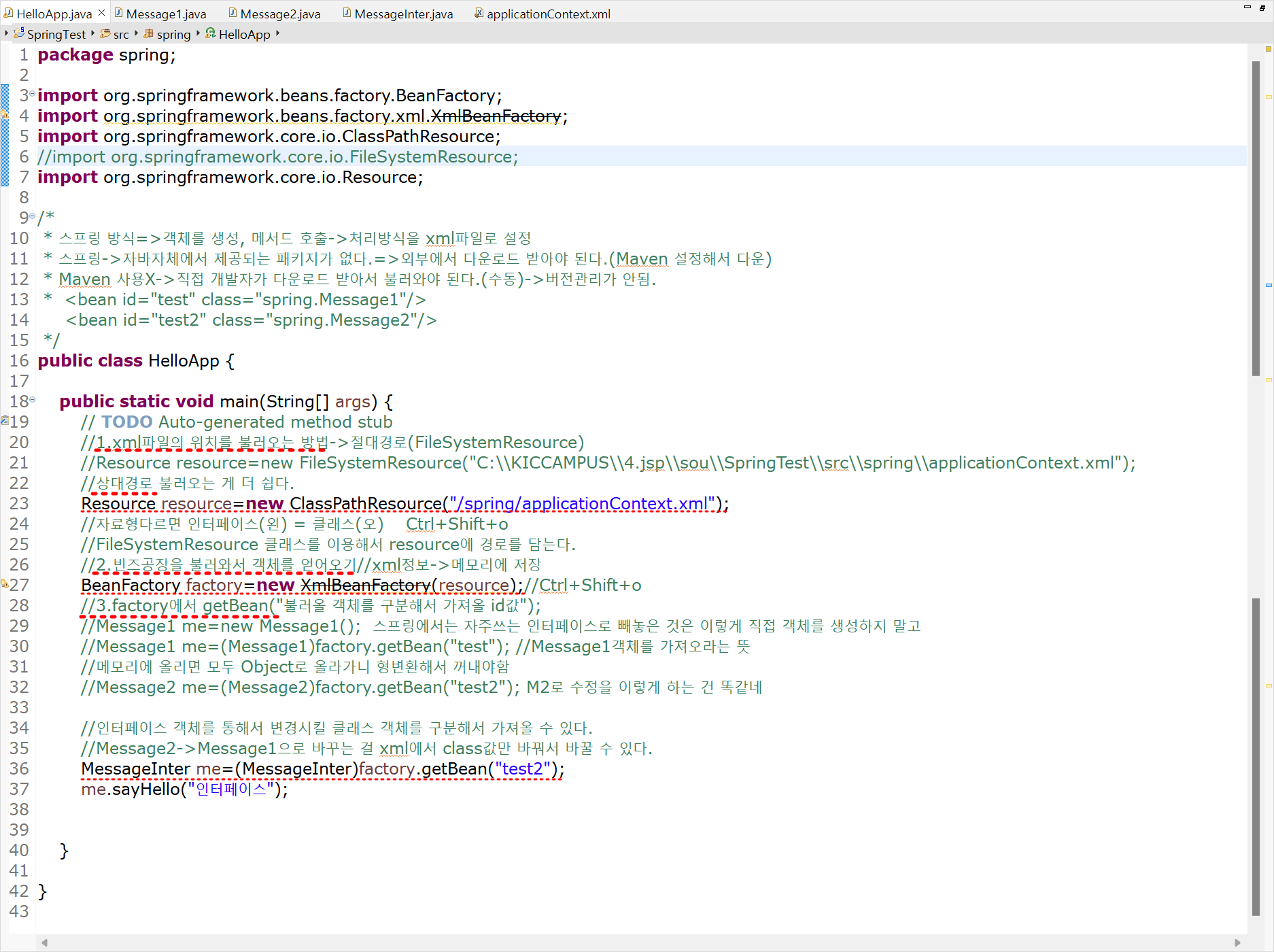Collapse the import block fold on line 3

pos(32,93)
